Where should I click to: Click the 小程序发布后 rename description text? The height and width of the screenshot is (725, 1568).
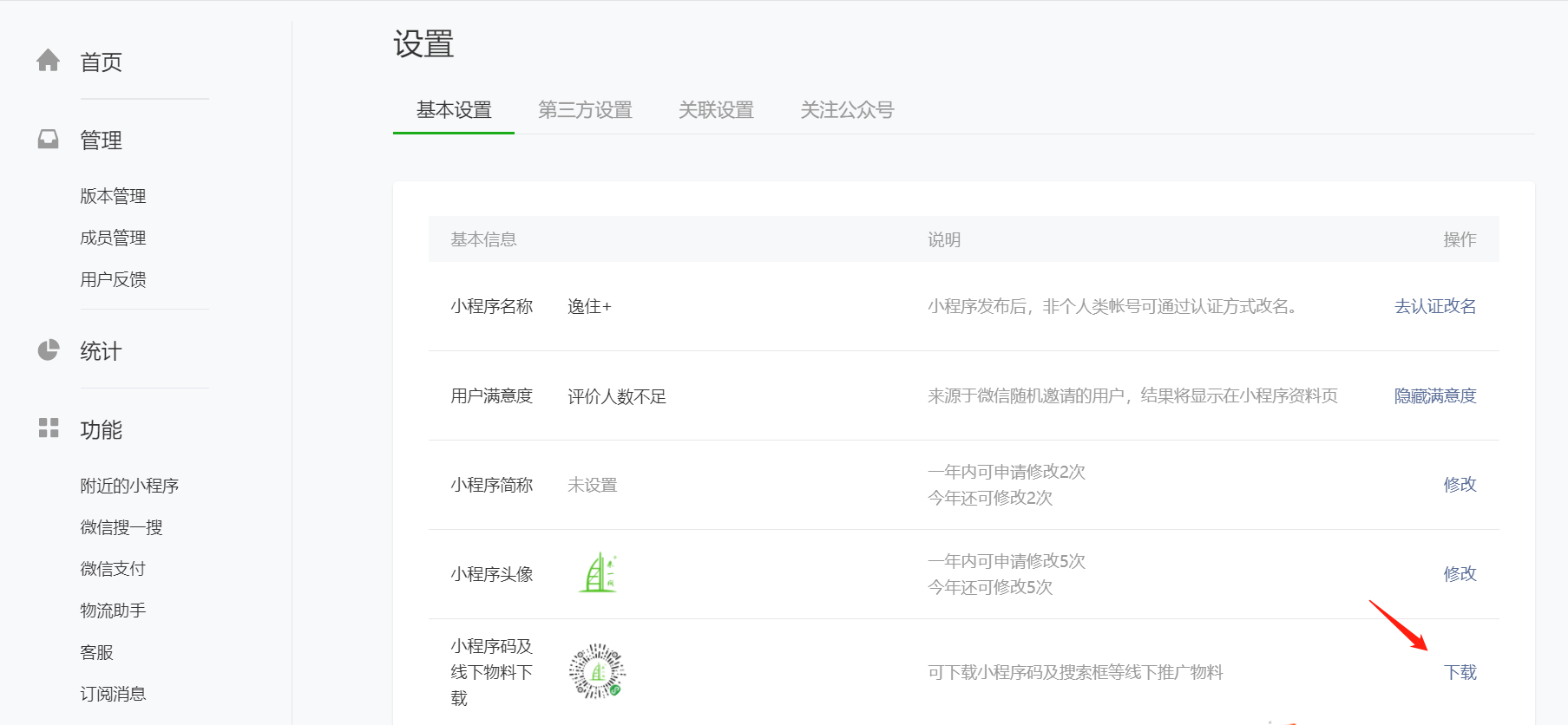point(1112,306)
